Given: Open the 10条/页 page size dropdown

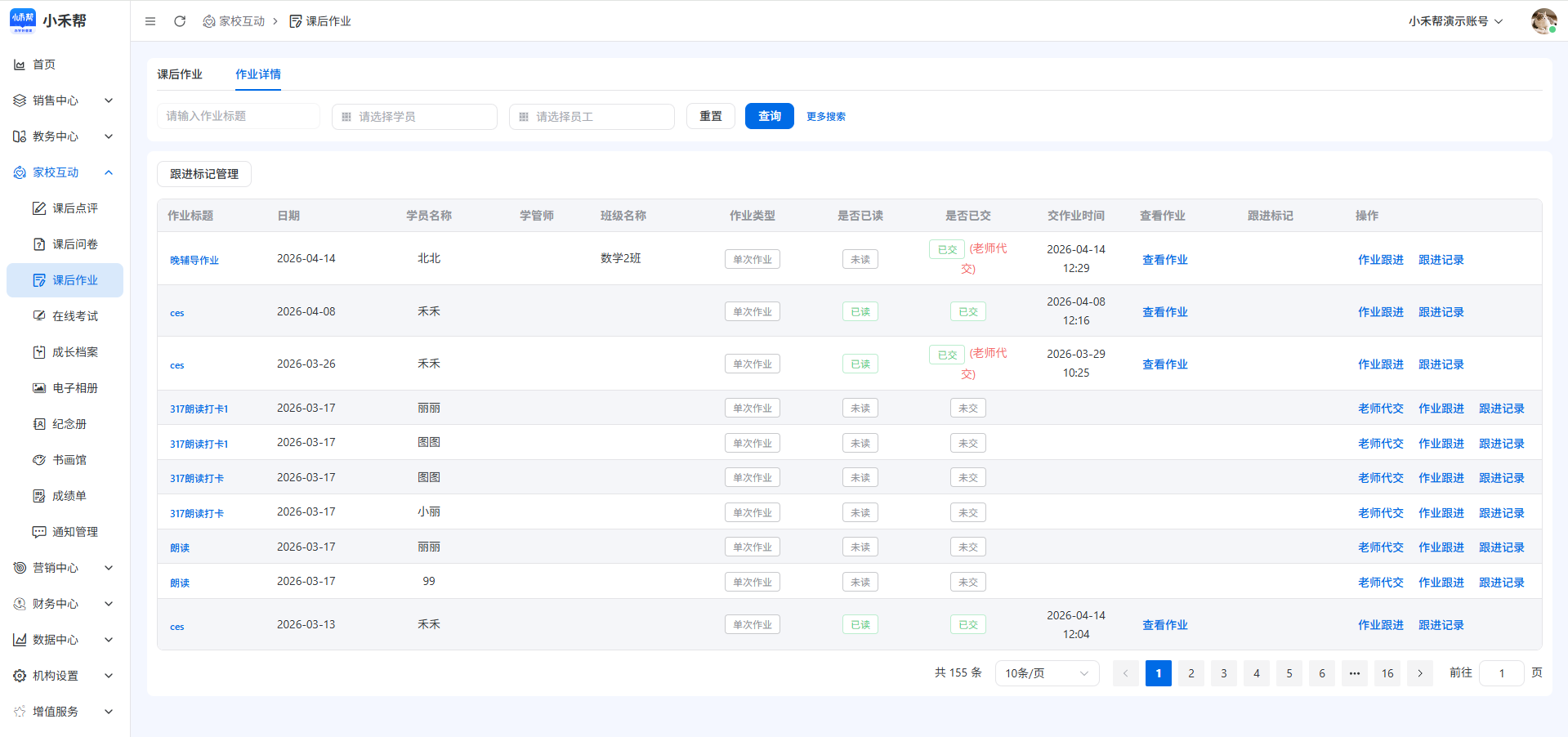Looking at the screenshot, I should point(1047,673).
